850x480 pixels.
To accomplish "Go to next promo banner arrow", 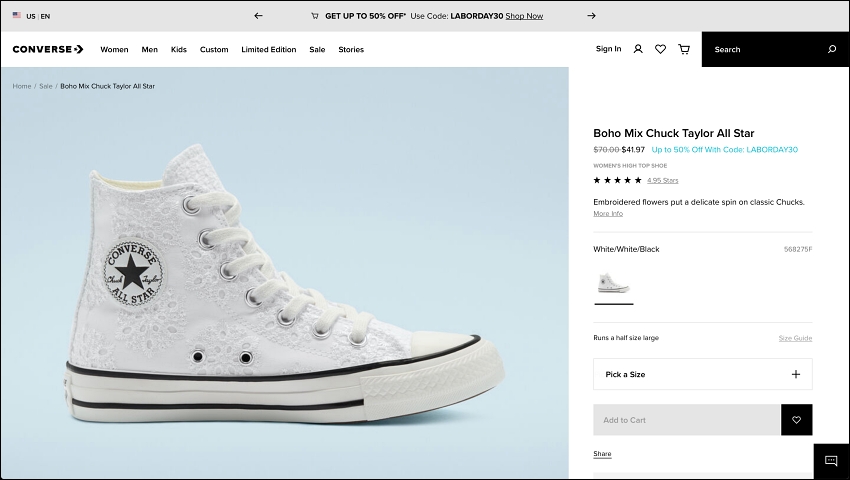I will pos(591,16).
